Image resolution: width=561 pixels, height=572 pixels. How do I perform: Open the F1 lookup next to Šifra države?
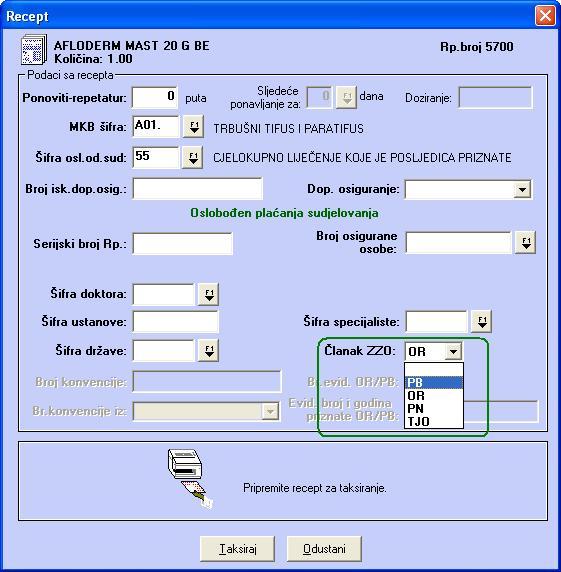pyautogui.click(x=208, y=351)
